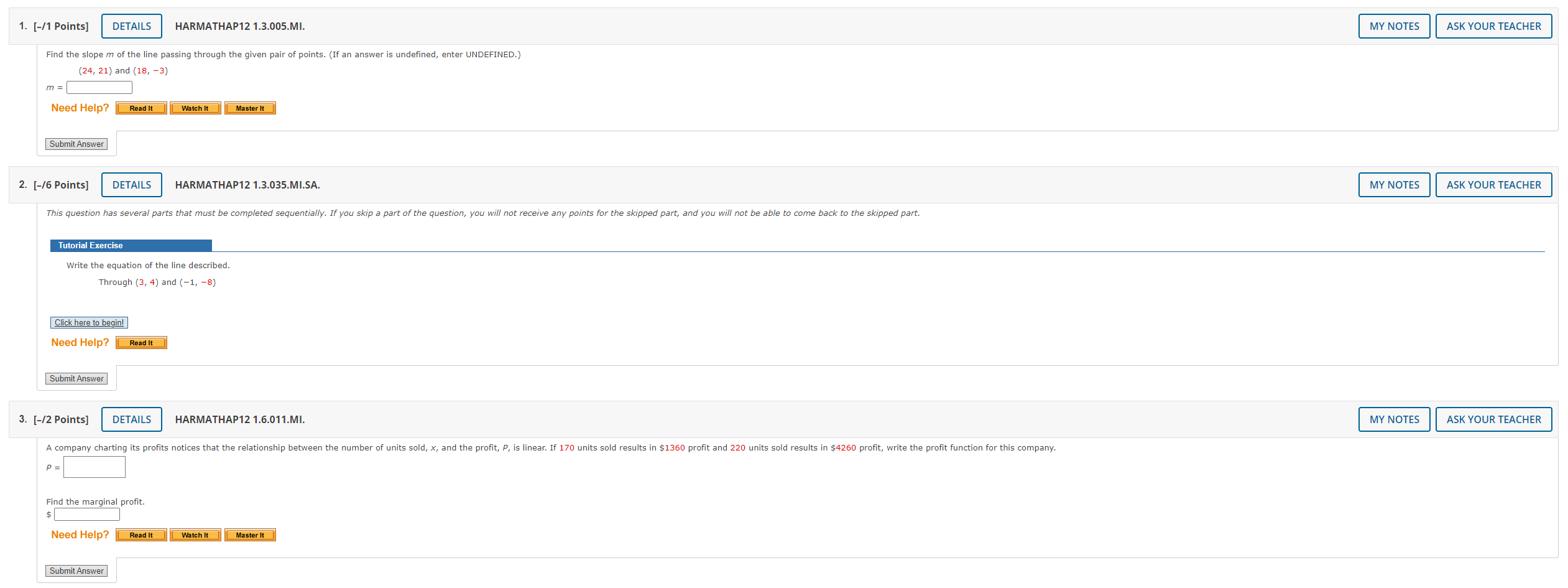Click Read It for question 2
The width and height of the screenshot is (1568, 588).
coord(141,343)
